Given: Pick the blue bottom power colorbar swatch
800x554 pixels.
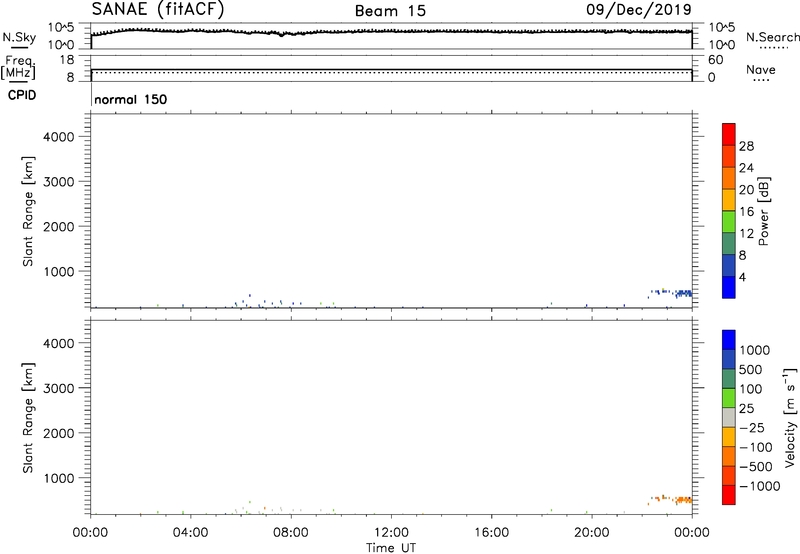Looking at the screenshot, I should click(x=729, y=287).
